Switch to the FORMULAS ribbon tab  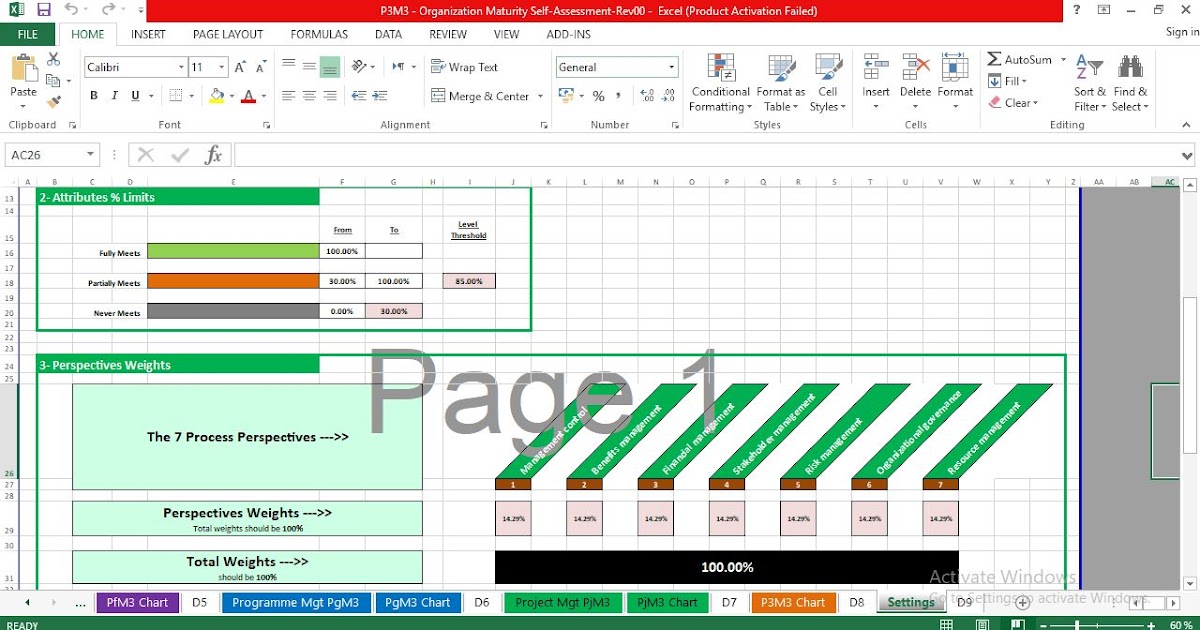coord(318,33)
